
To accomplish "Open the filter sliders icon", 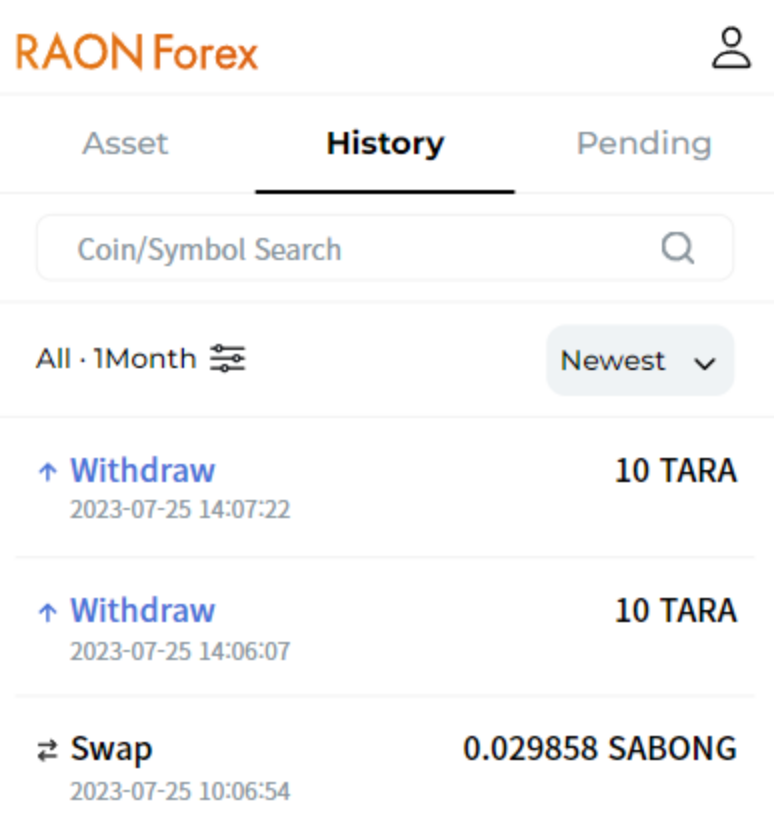I will 228,358.
